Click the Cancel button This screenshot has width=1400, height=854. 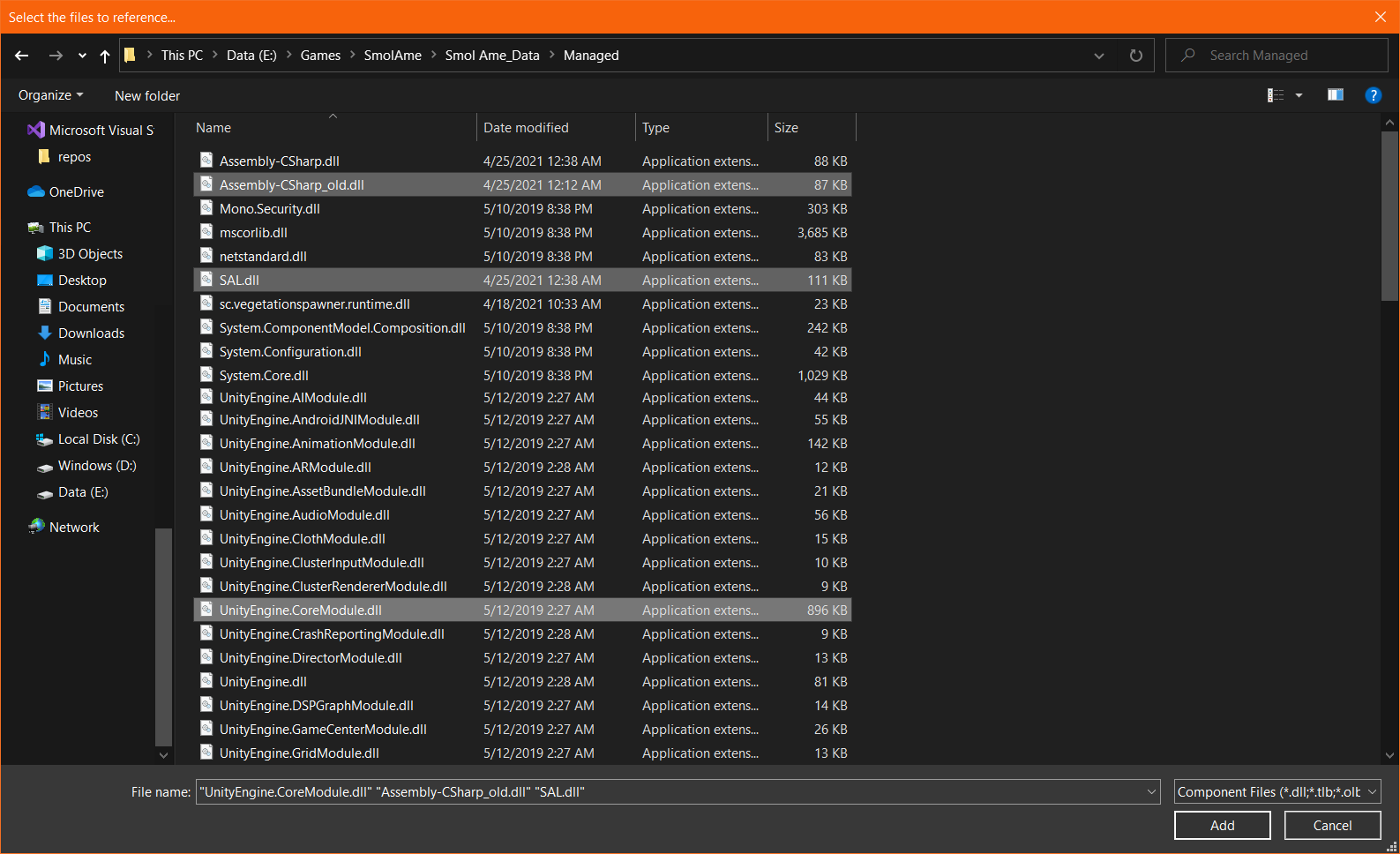[1332, 826]
